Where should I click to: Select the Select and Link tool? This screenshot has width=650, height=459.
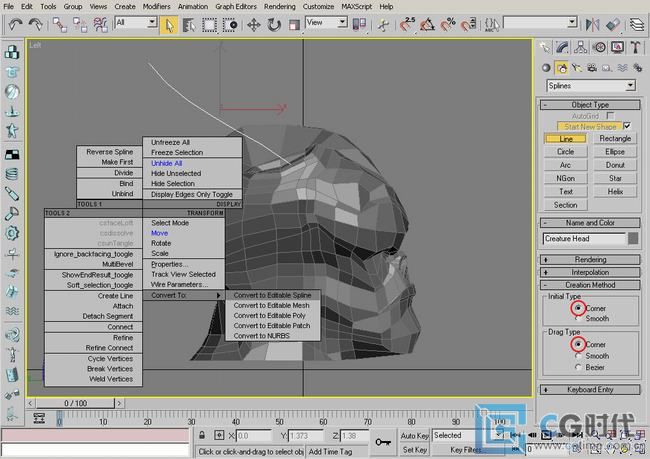(60, 25)
